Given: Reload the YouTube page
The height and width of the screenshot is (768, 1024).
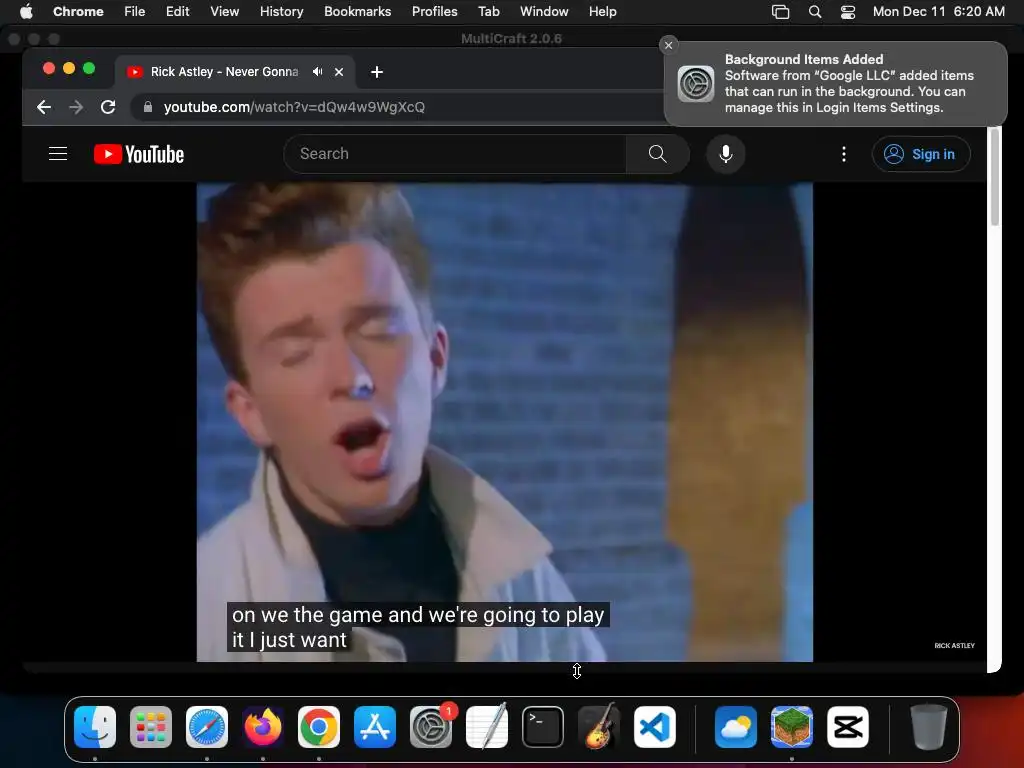Looking at the screenshot, I should coord(108,107).
